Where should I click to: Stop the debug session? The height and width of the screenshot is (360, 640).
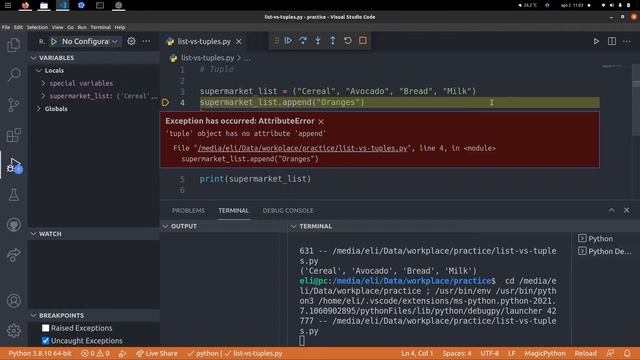[x=362, y=41]
